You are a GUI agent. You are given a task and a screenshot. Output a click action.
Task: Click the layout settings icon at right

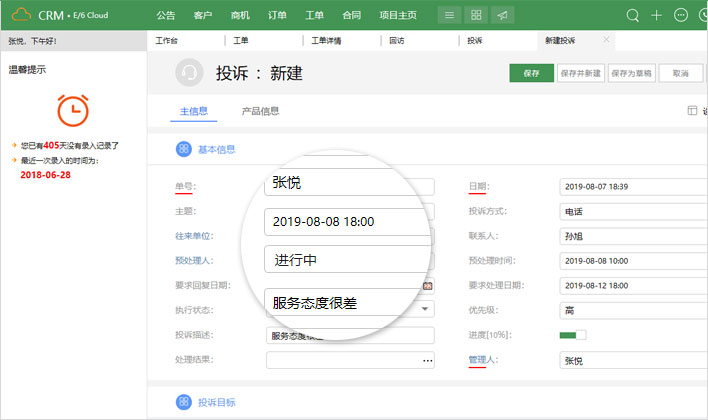[x=693, y=112]
